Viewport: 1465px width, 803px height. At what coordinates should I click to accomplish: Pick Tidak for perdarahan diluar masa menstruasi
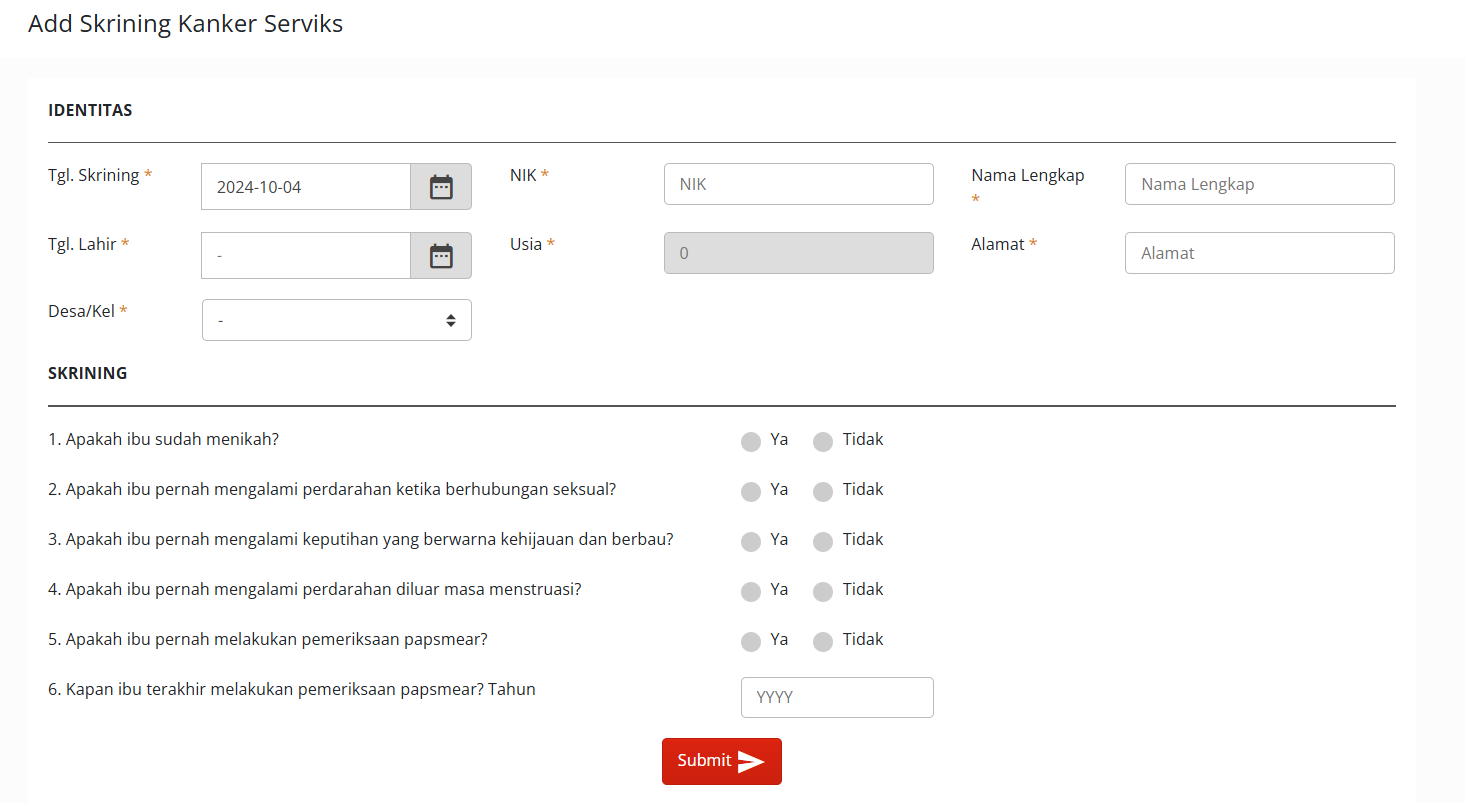(x=823, y=592)
